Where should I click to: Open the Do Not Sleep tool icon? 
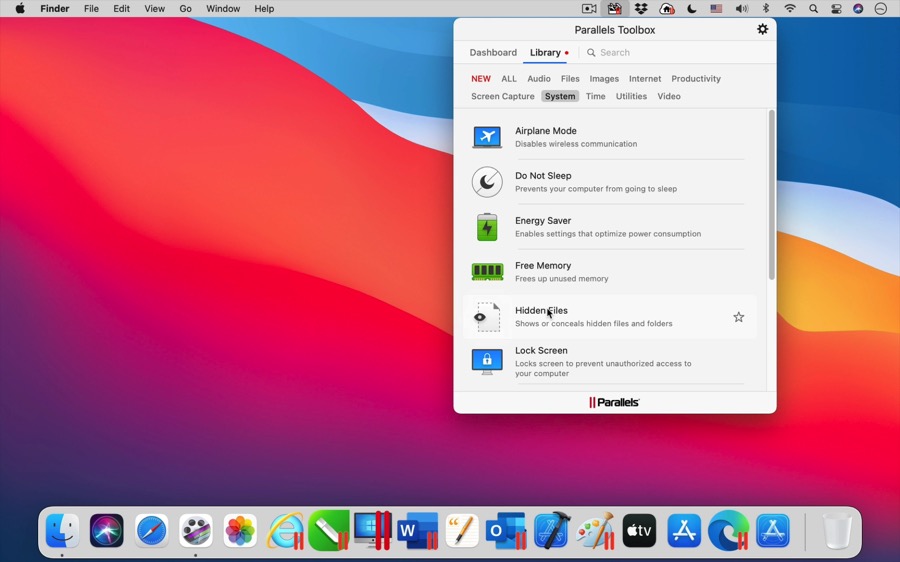(x=487, y=182)
